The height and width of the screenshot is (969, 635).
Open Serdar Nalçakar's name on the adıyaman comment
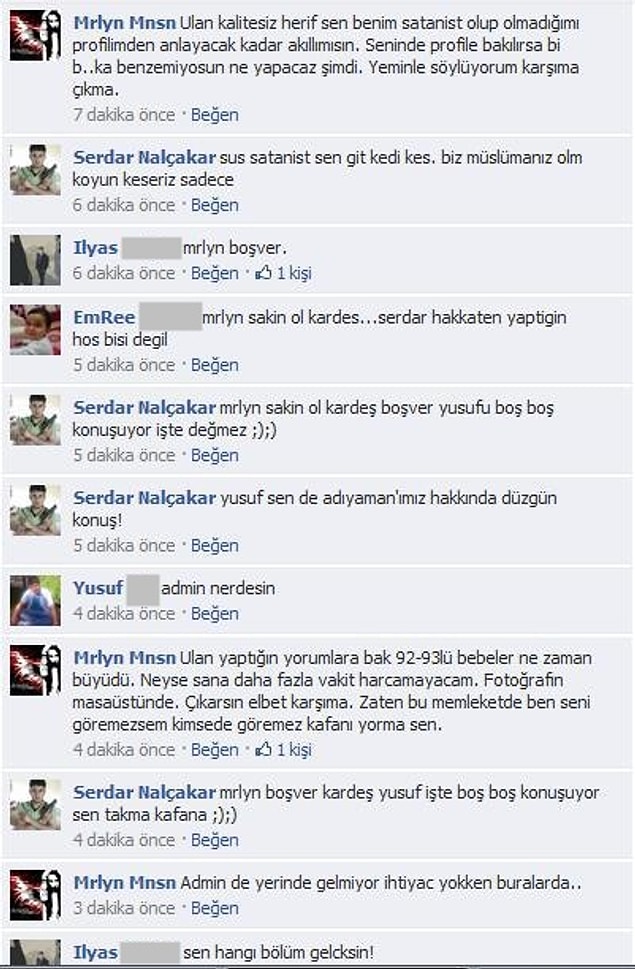pyautogui.click(x=145, y=497)
